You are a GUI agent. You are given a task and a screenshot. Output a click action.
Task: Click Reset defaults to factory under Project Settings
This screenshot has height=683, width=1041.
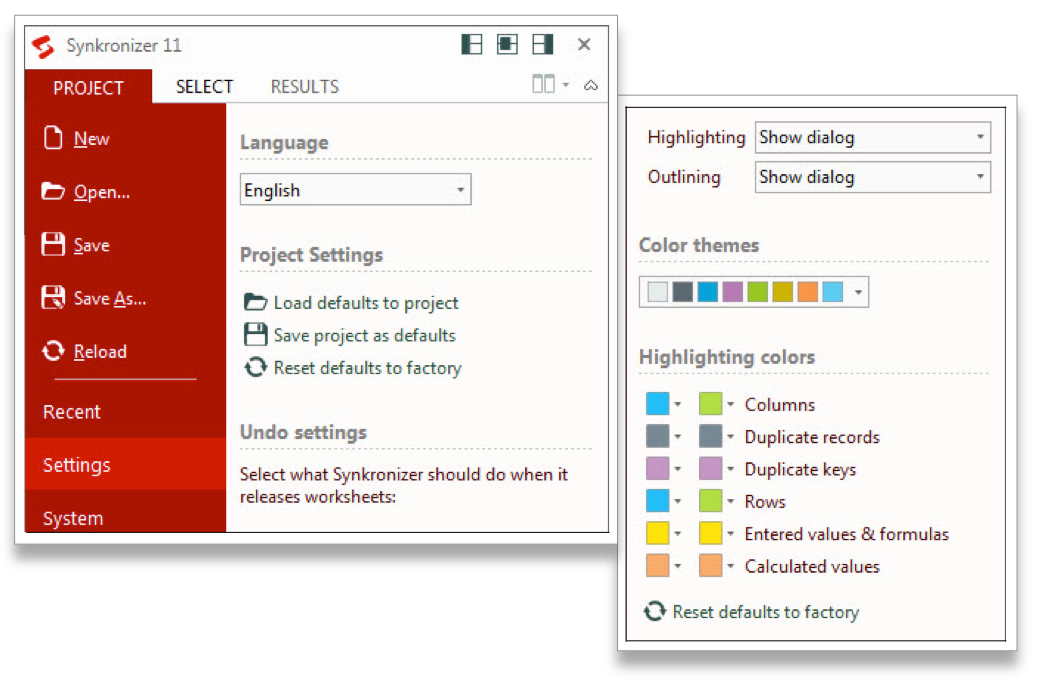click(x=367, y=368)
